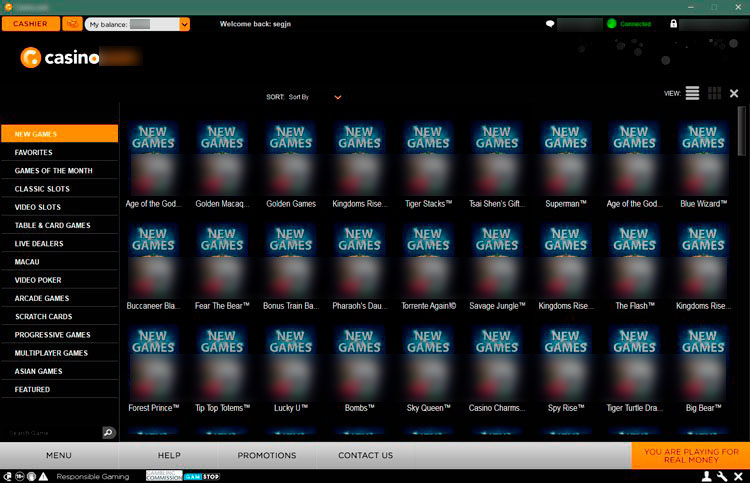Open Sky Queen game

pos(428,369)
